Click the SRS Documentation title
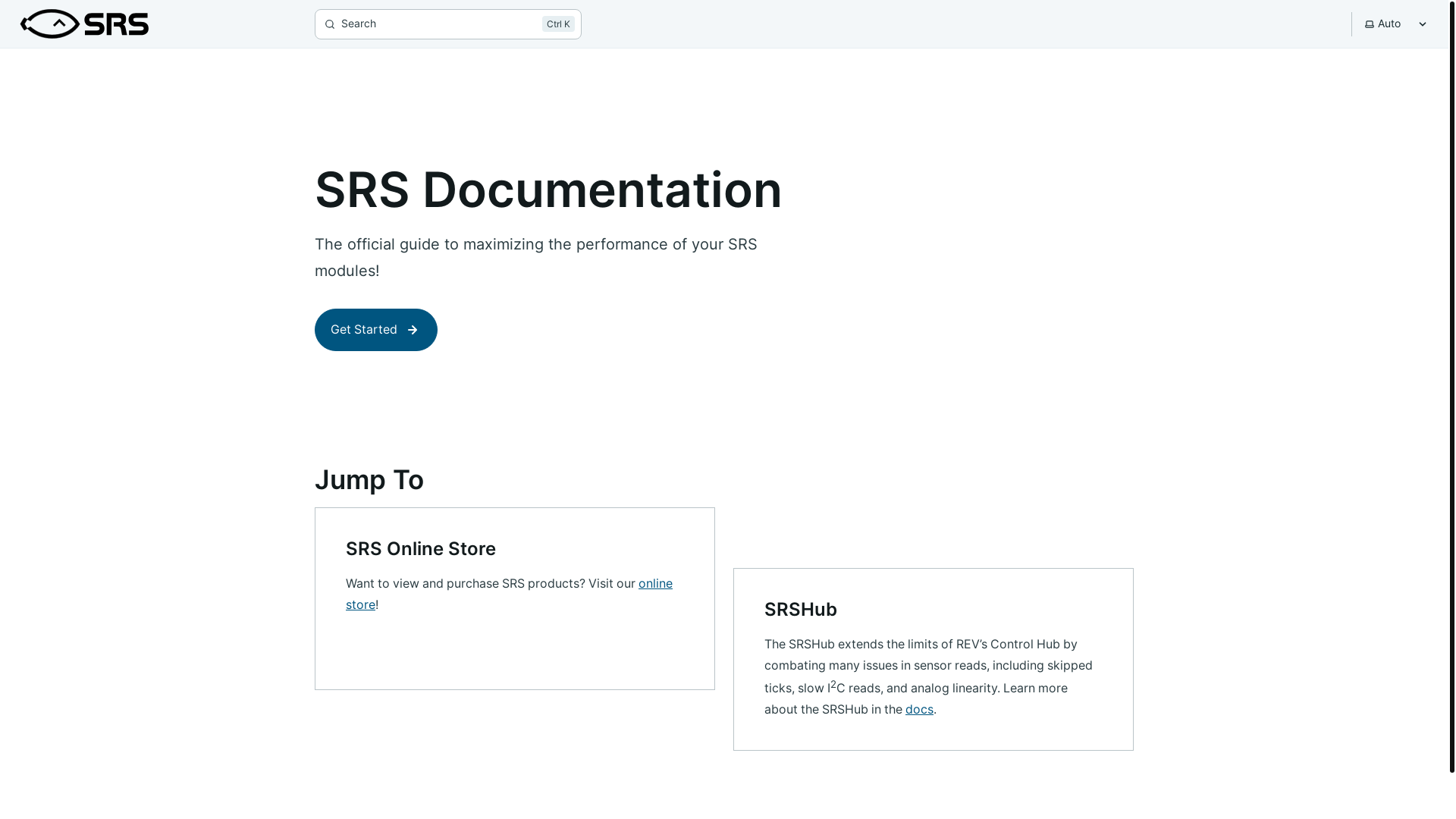 [548, 190]
